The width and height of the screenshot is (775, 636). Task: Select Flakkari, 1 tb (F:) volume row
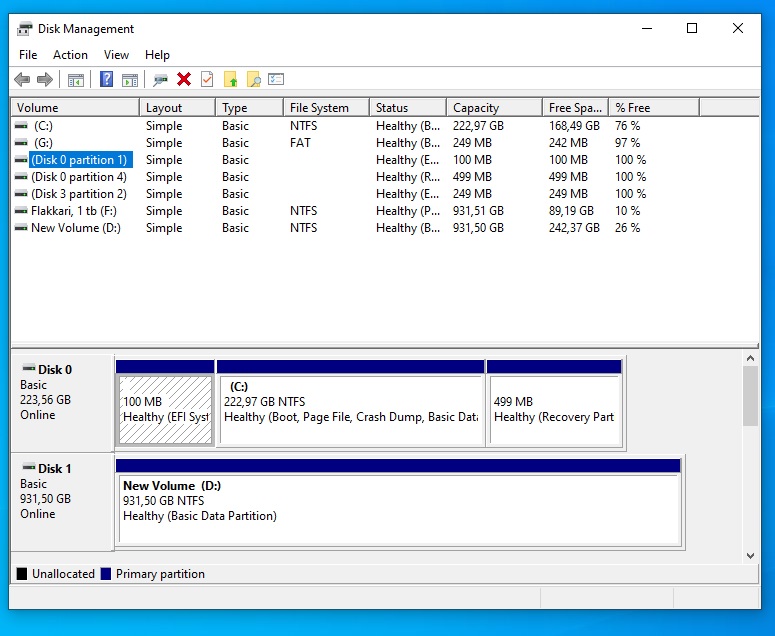73,211
